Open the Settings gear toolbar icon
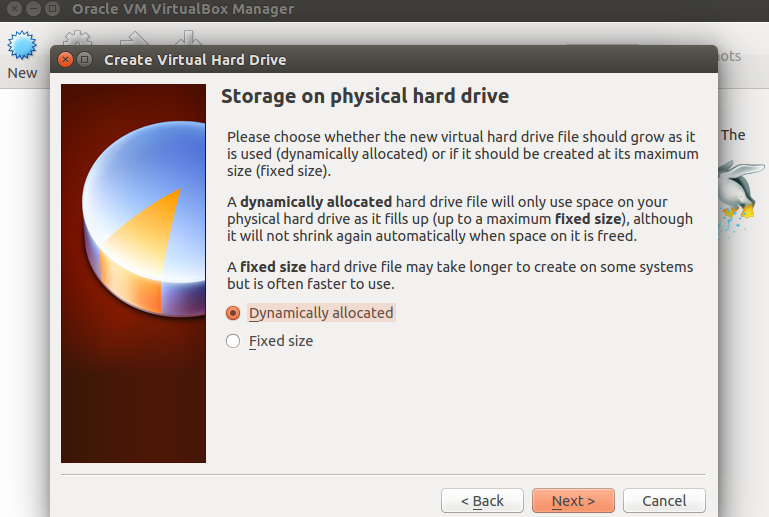The width and height of the screenshot is (769, 517). (x=77, y=38)
